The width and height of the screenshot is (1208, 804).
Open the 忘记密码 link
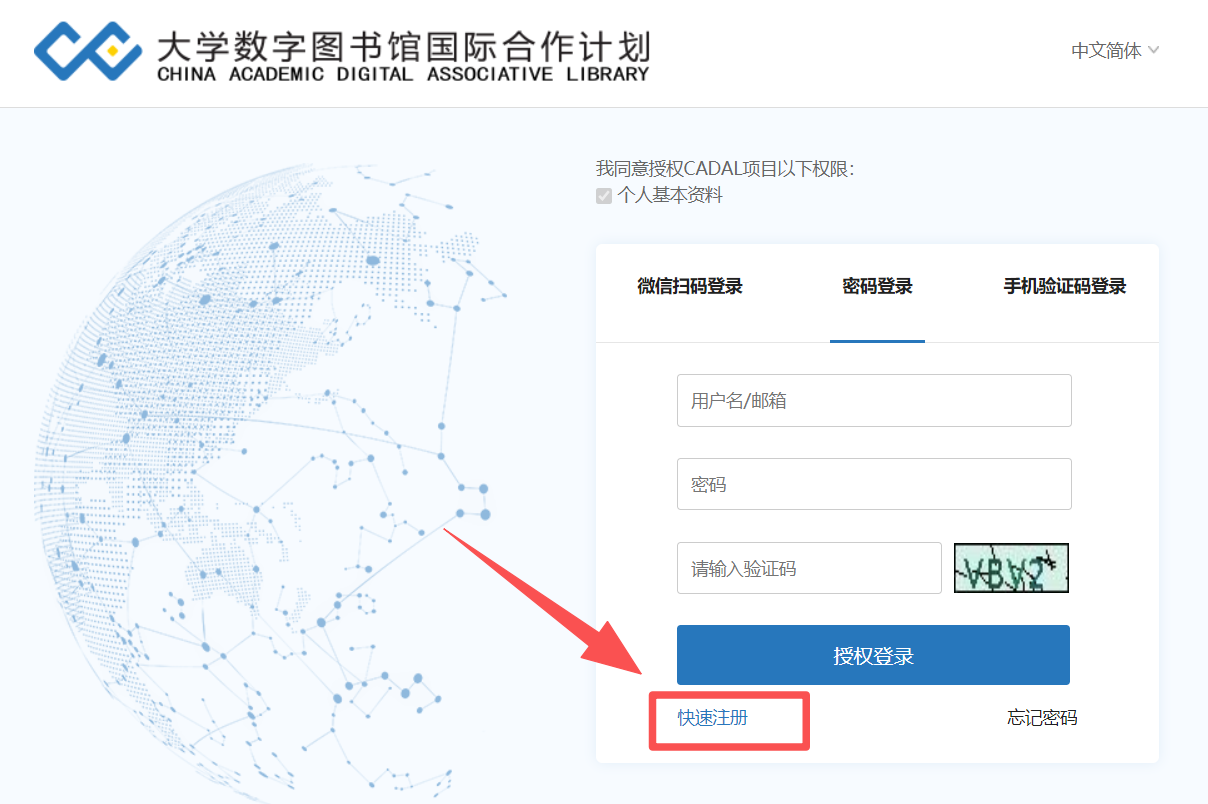(x=1042, y=718)
